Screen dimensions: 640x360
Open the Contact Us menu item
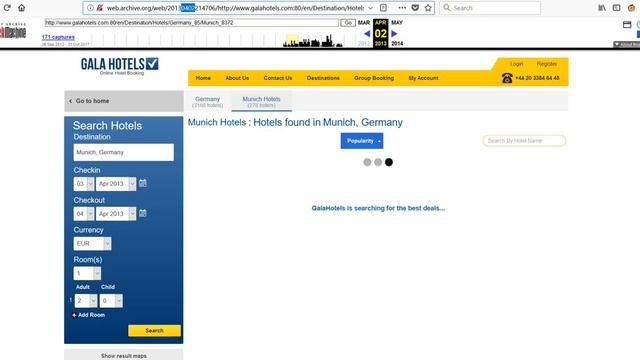[278, 78]
